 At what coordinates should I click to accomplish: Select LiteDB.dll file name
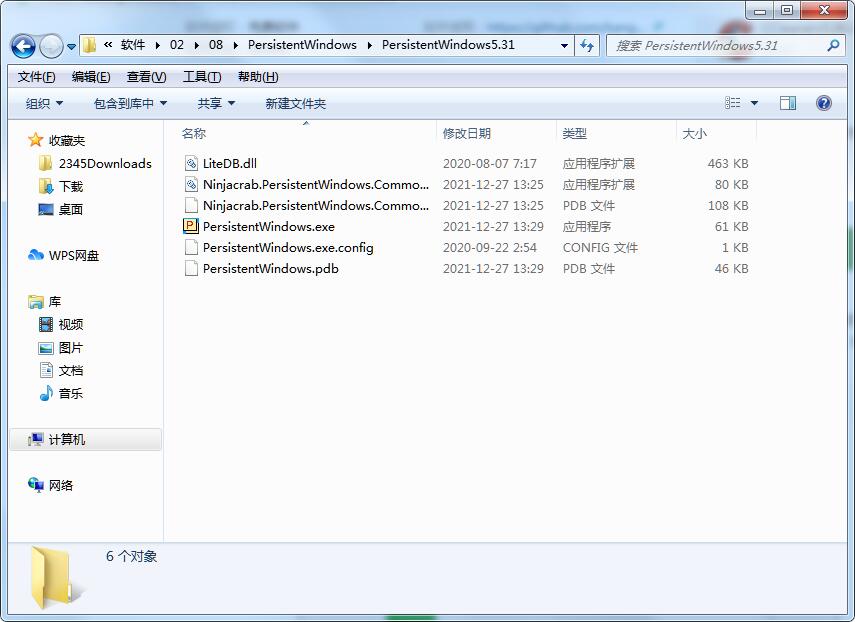(230, 164)
